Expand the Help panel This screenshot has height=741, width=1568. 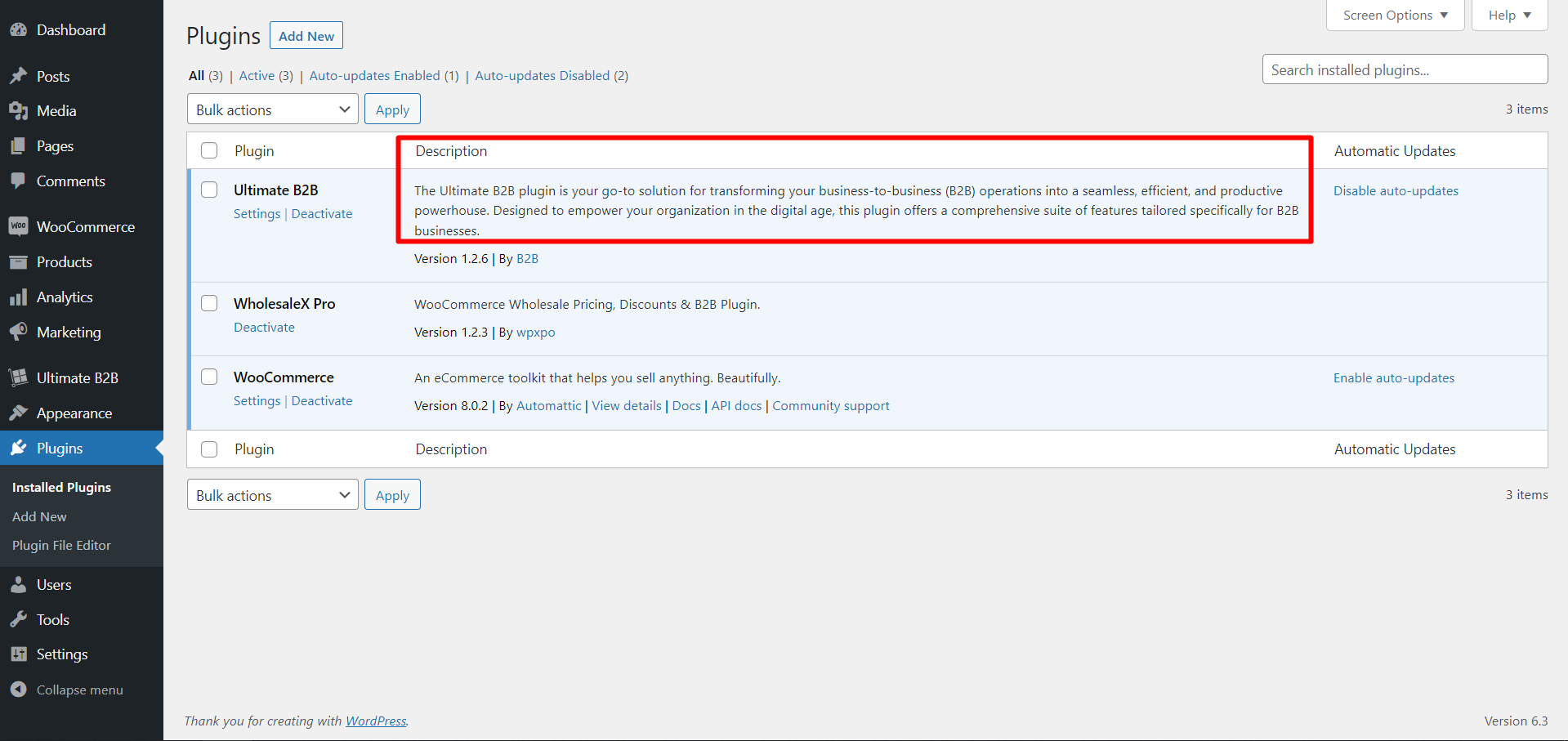[x=1509, y=16]
